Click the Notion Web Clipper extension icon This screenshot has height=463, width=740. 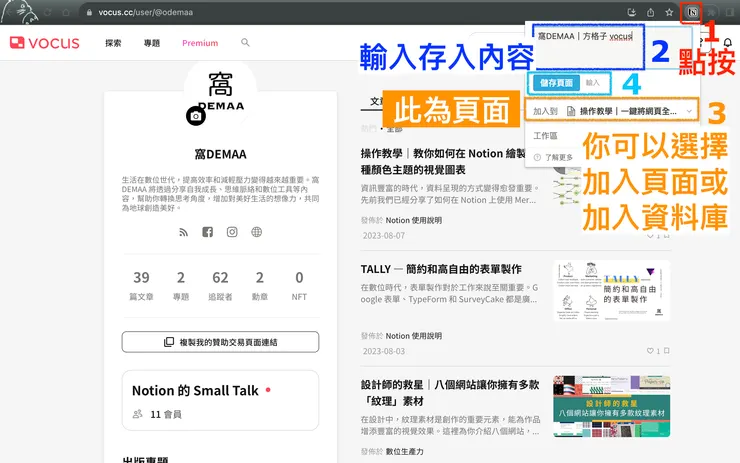pyautogui.click(x=692, y=12)
